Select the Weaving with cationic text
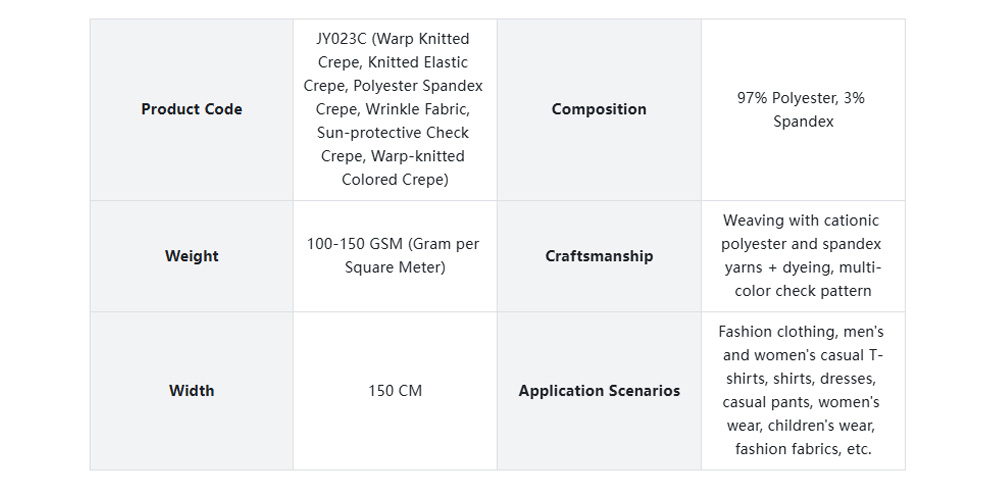The height and width of the screenshot is (490, 1000). pos(801,220)
